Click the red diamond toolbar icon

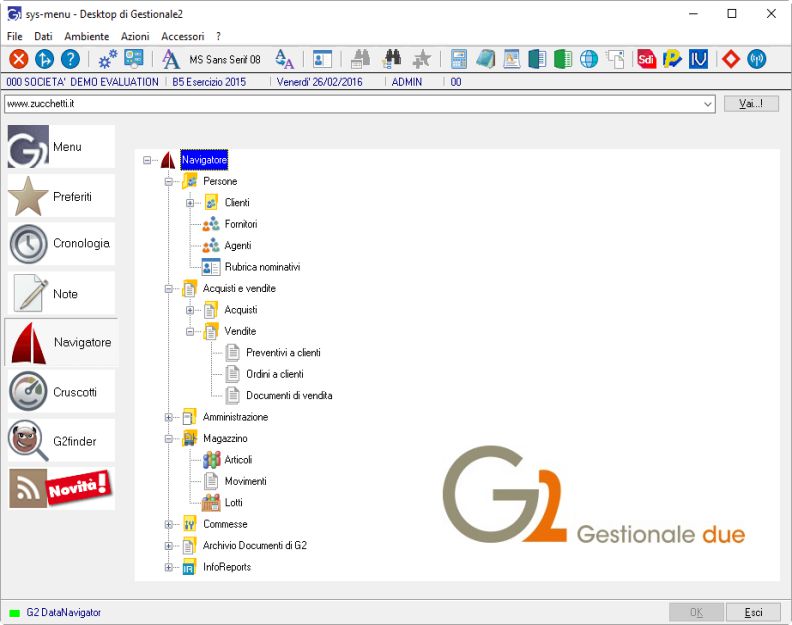730,60
